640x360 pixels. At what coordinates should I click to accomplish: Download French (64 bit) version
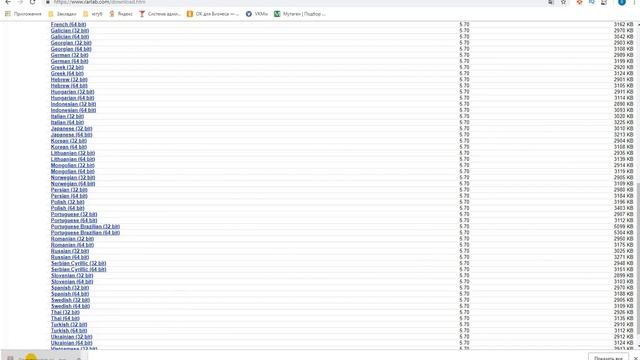69,24
